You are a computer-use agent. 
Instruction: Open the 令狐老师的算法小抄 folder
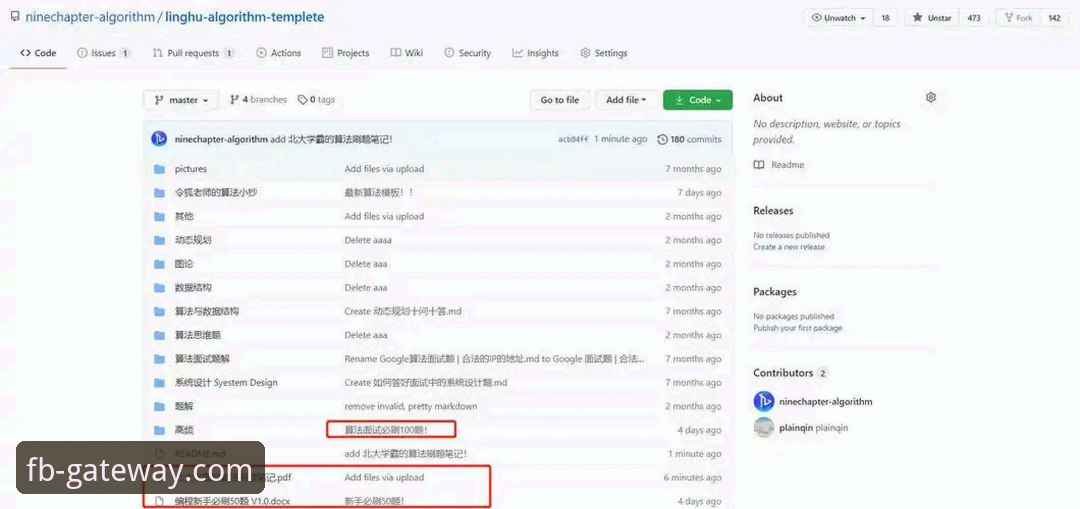click(x=216, y=193)
